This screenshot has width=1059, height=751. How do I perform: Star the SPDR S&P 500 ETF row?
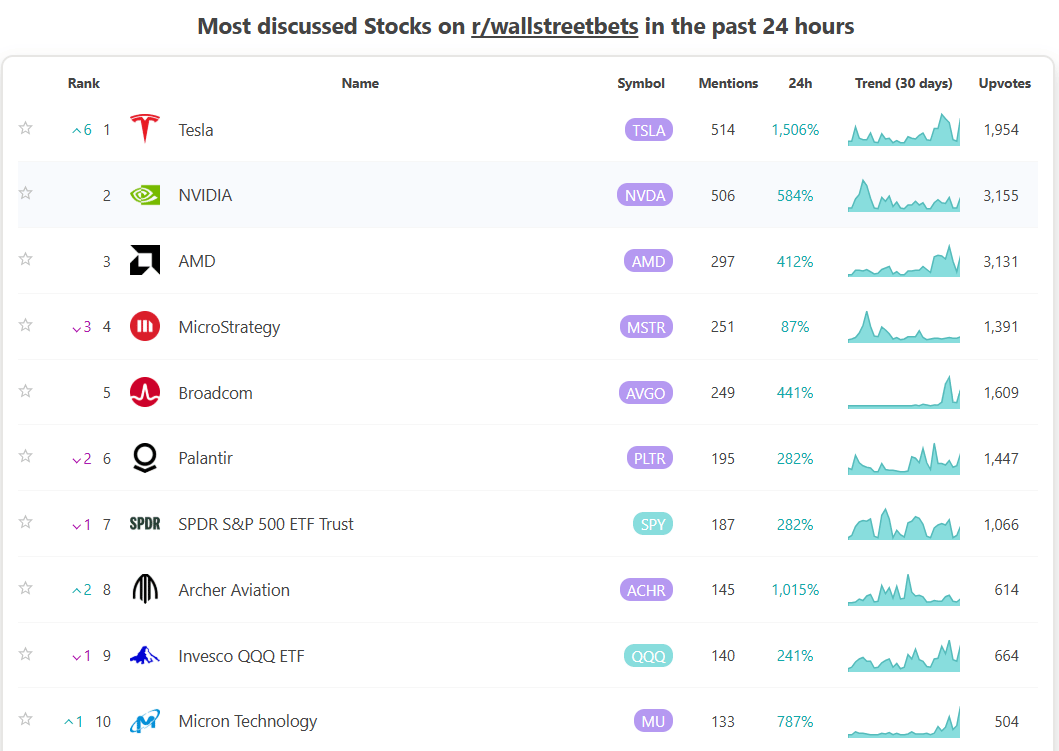(x=26, y=521)
